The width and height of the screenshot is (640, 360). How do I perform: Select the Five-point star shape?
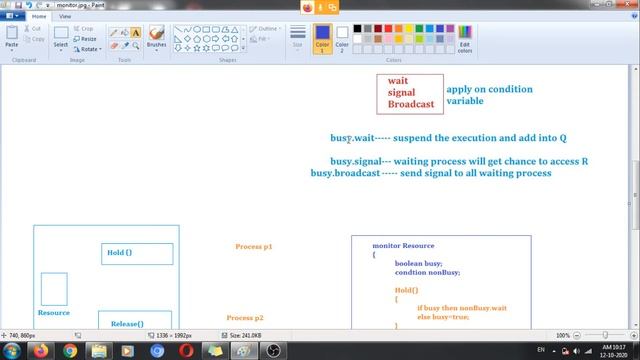(x=197, y=48)
